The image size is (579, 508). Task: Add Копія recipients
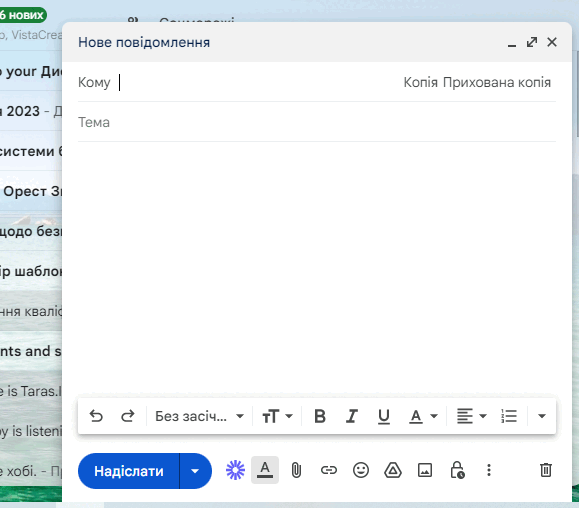[x=420, y=82]
